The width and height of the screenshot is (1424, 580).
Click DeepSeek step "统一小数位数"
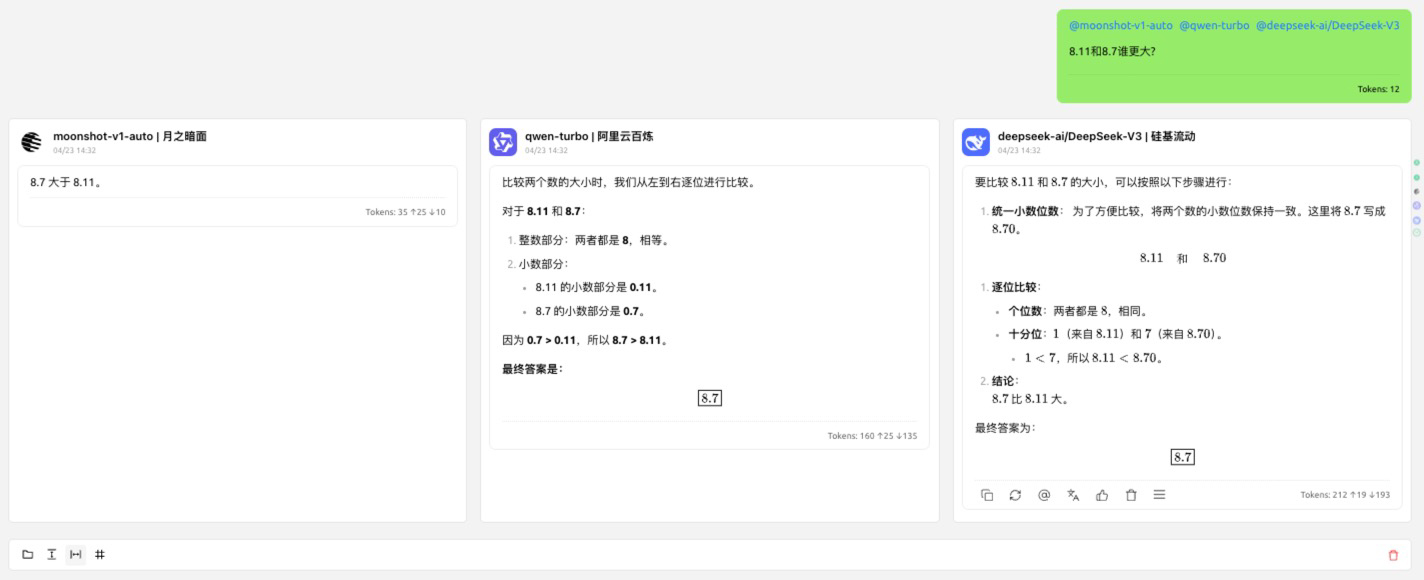pyautogui.click(x=1025, y=211)
